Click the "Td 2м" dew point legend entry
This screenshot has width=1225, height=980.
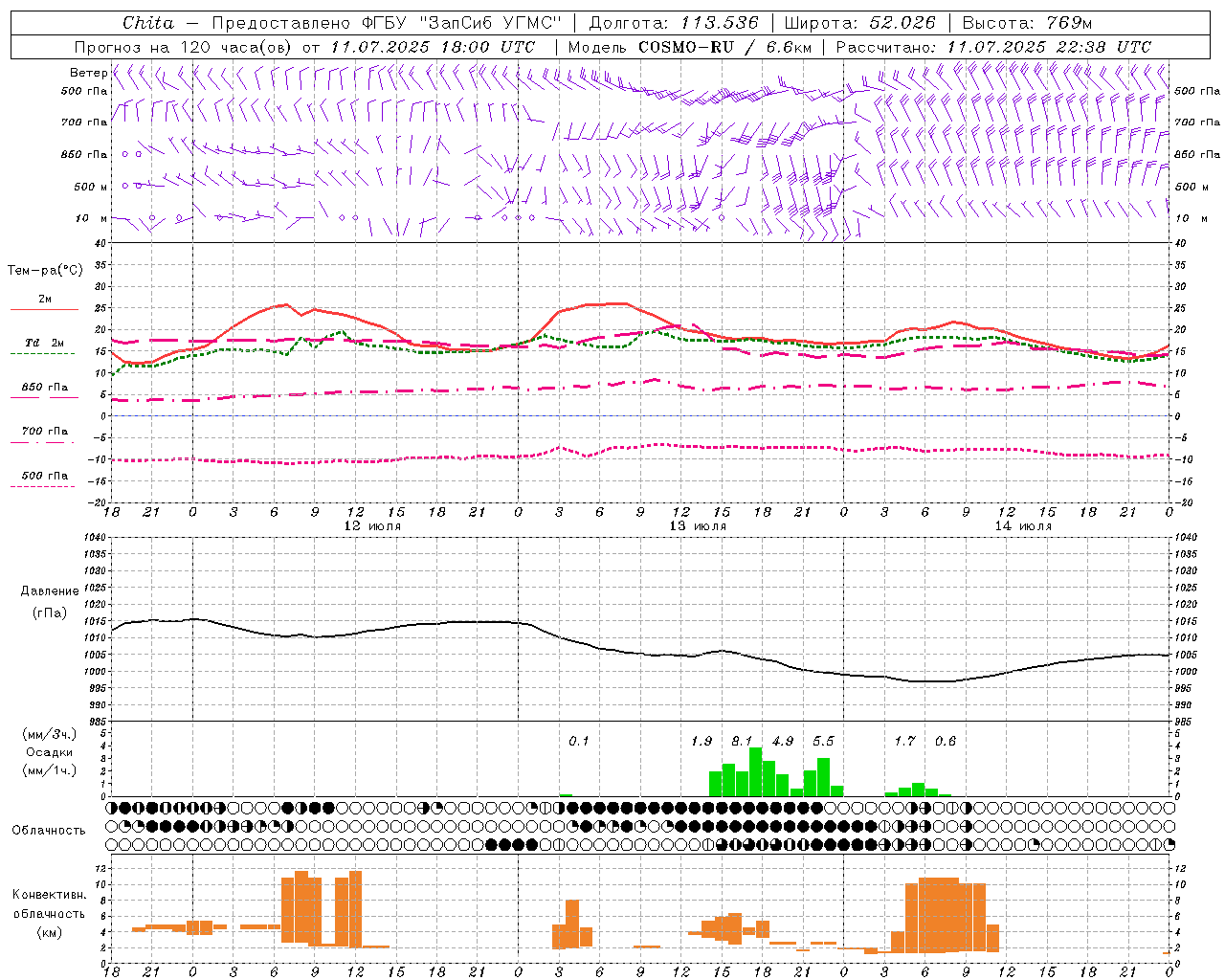click(45, 343)
